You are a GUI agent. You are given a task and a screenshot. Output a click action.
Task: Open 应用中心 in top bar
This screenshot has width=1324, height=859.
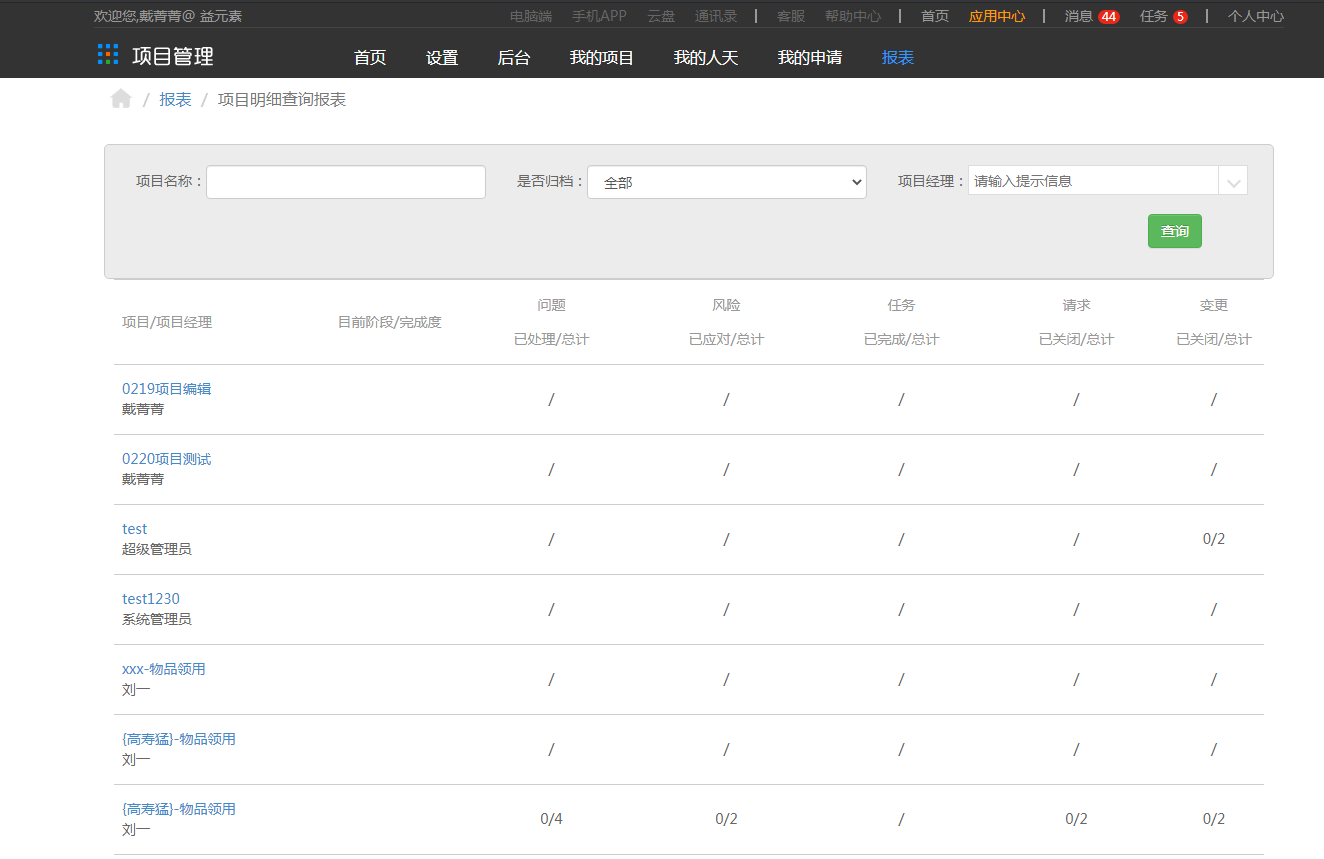[x=997, y=16]
